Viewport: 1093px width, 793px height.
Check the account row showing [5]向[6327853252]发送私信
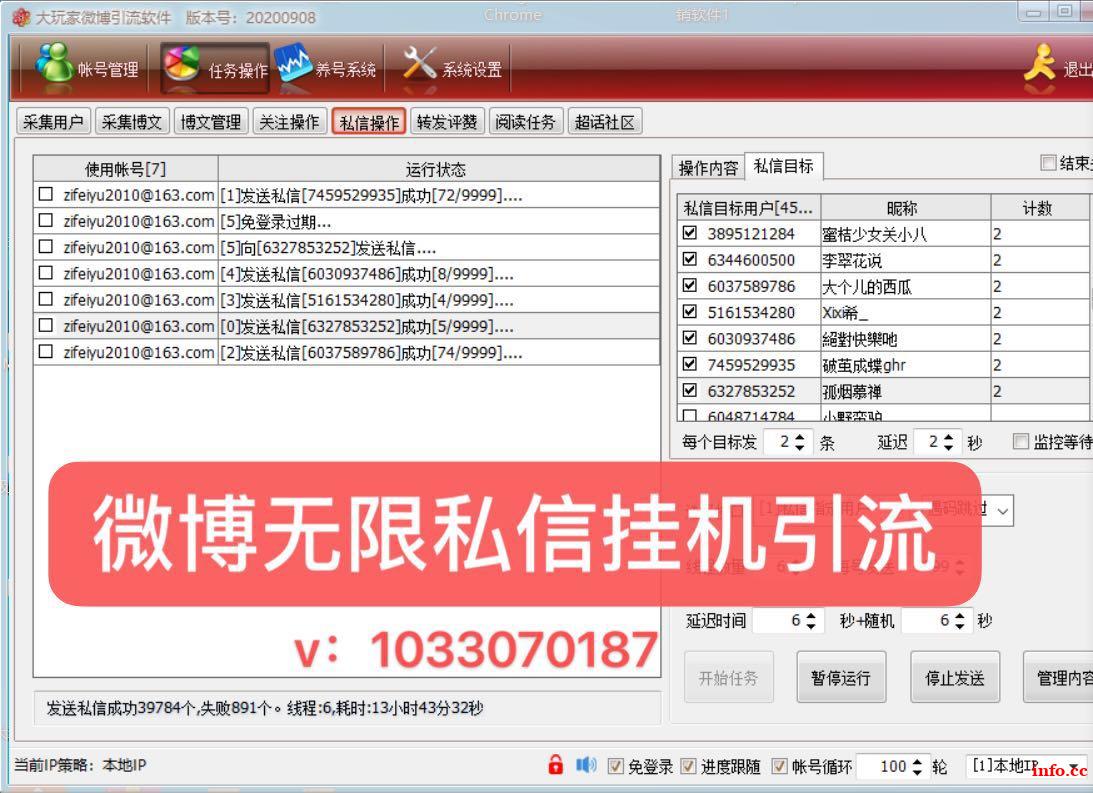[46, 247]
